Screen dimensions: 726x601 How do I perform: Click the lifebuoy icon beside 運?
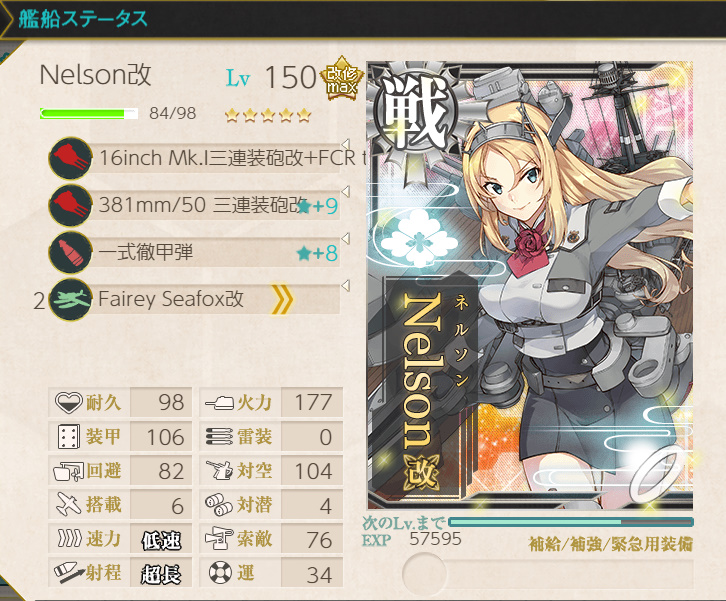[220, 573]
